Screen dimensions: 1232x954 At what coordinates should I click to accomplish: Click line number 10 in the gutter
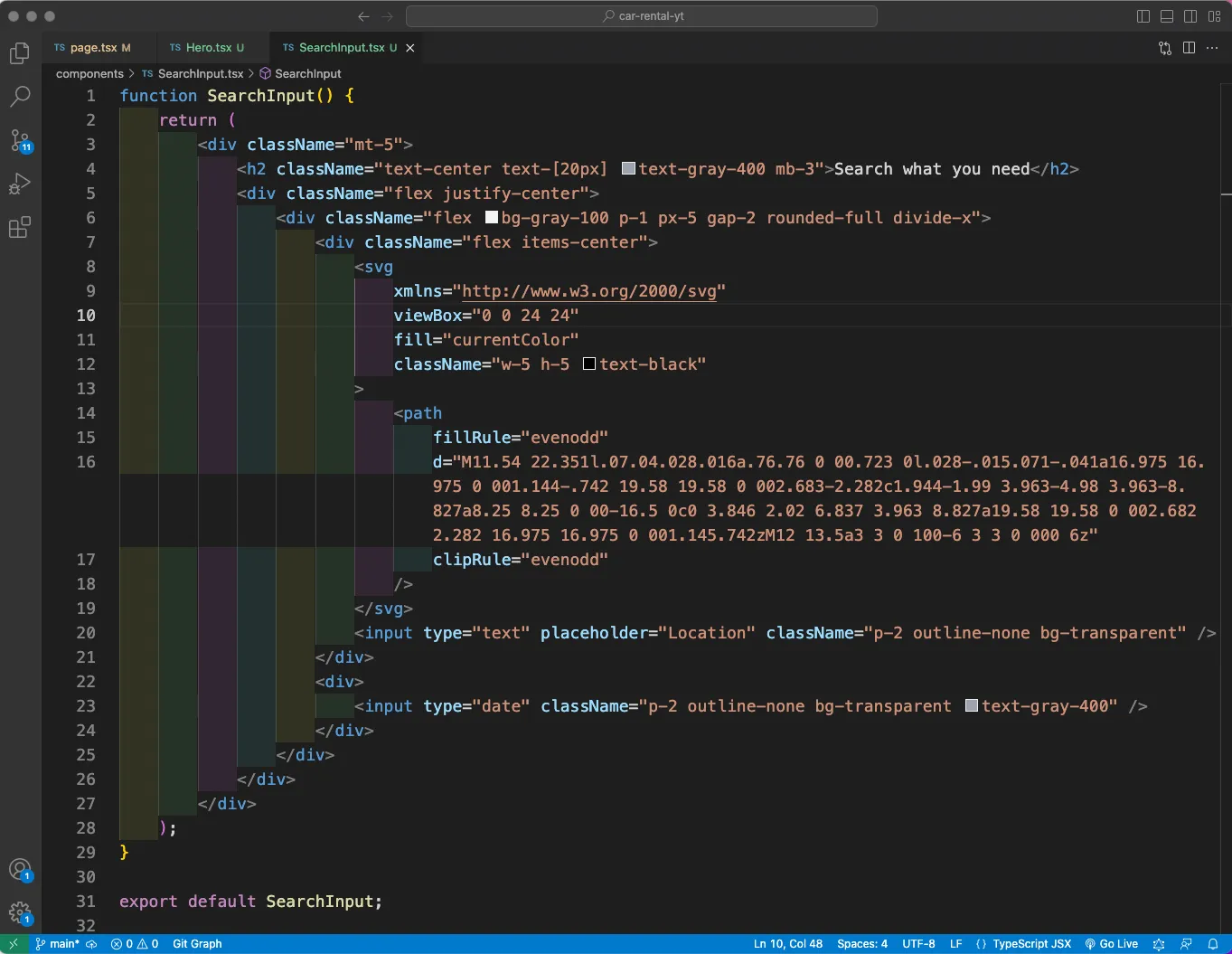pyautogui.click(x=86, y=316)
